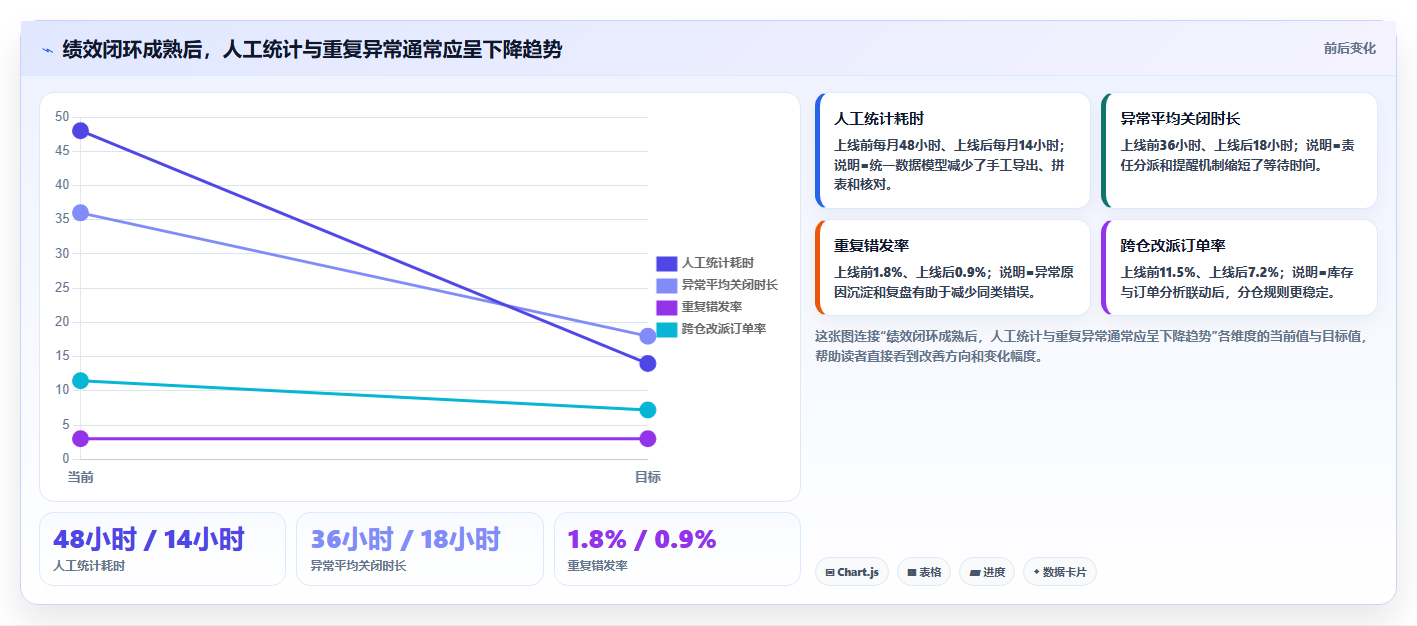Click the cyan 11.5 data point on 当前

(81, 381)
